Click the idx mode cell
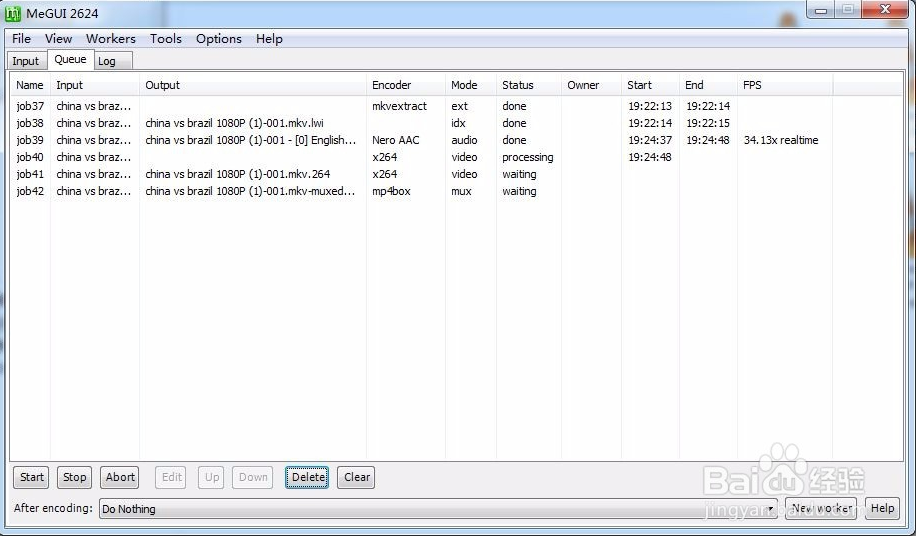 (x=458, y=123)
